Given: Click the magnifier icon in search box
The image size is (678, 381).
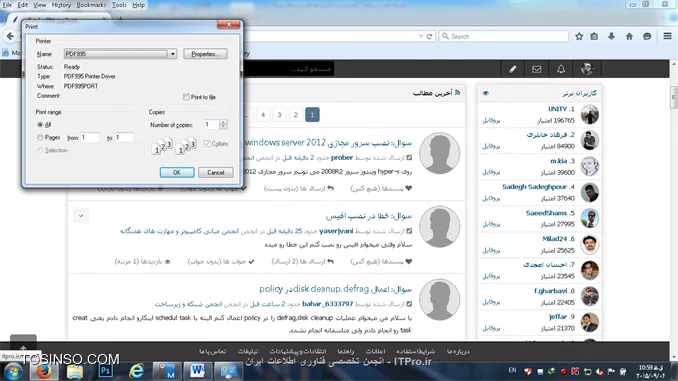Looking at the screenshot, I should coord(445,36).
